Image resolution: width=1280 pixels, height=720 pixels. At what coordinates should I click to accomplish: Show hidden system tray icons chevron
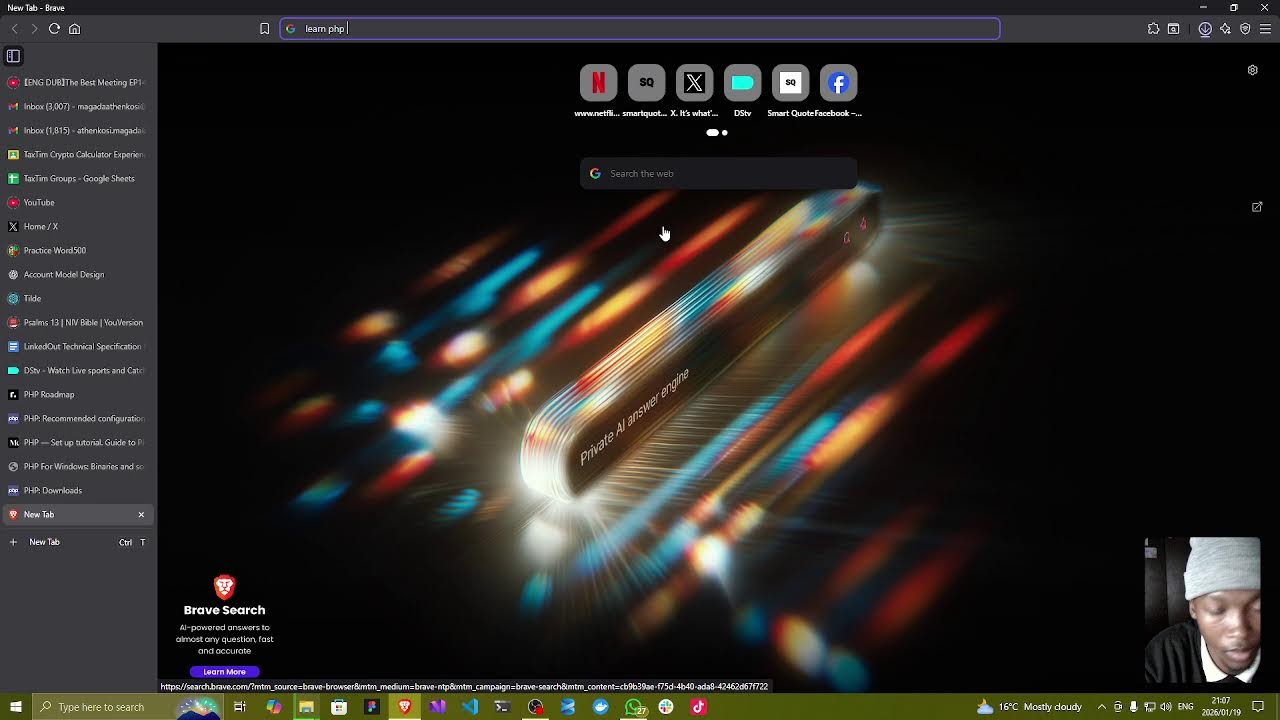point(1102,707)
